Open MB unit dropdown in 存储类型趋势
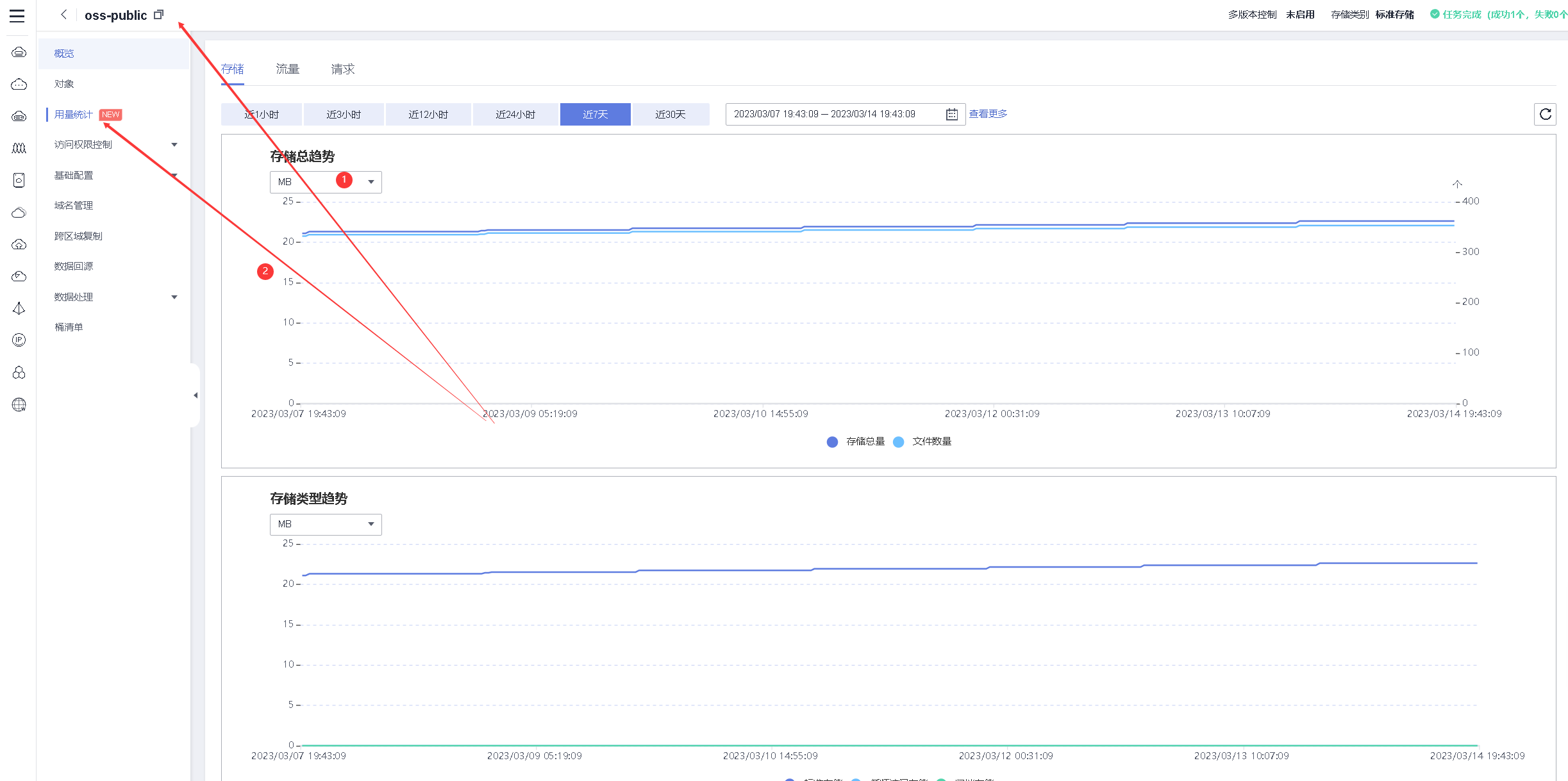 pyautogui.click(x=325, y=524)
